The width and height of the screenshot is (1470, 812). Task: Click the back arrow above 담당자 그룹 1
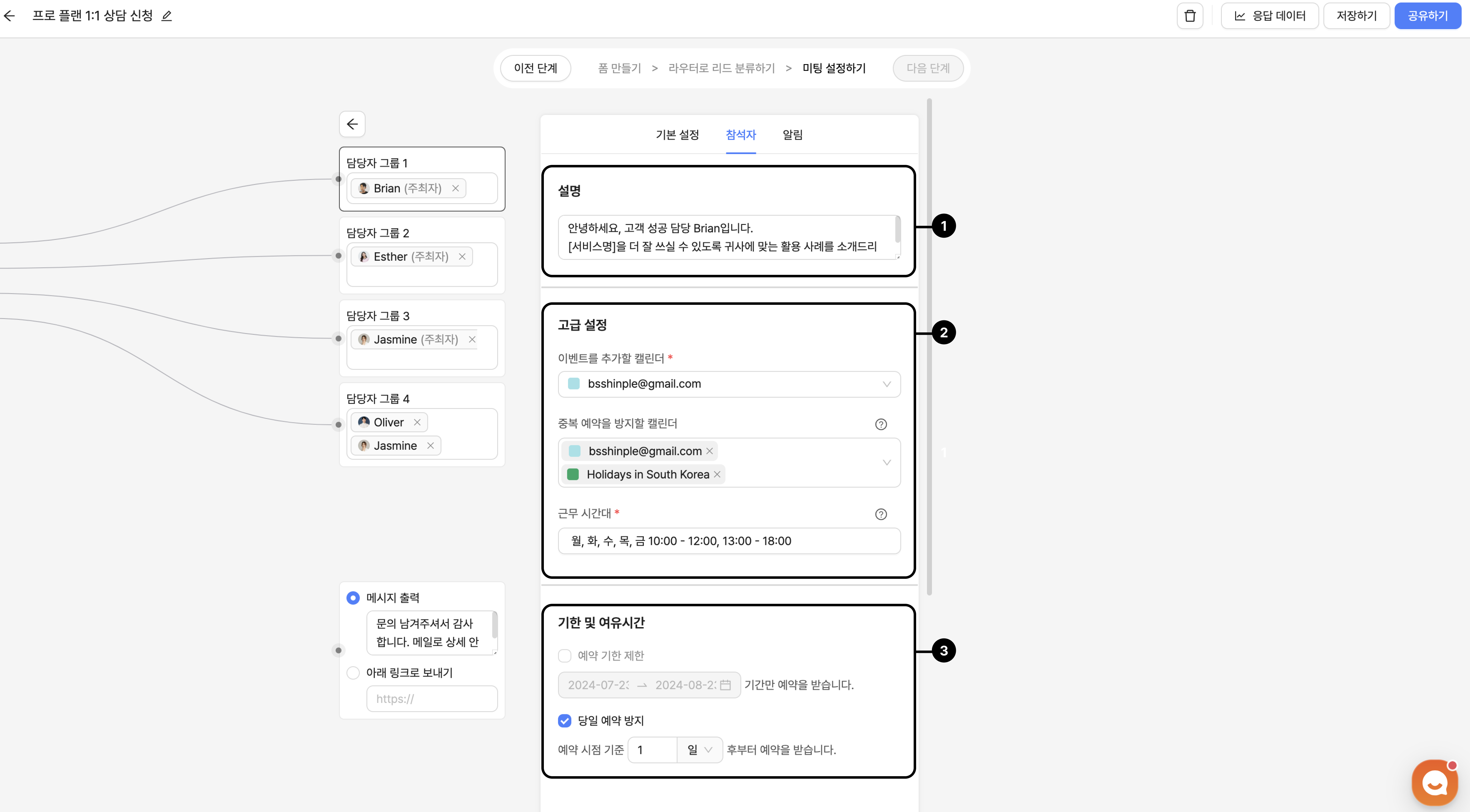coord(352,124)
